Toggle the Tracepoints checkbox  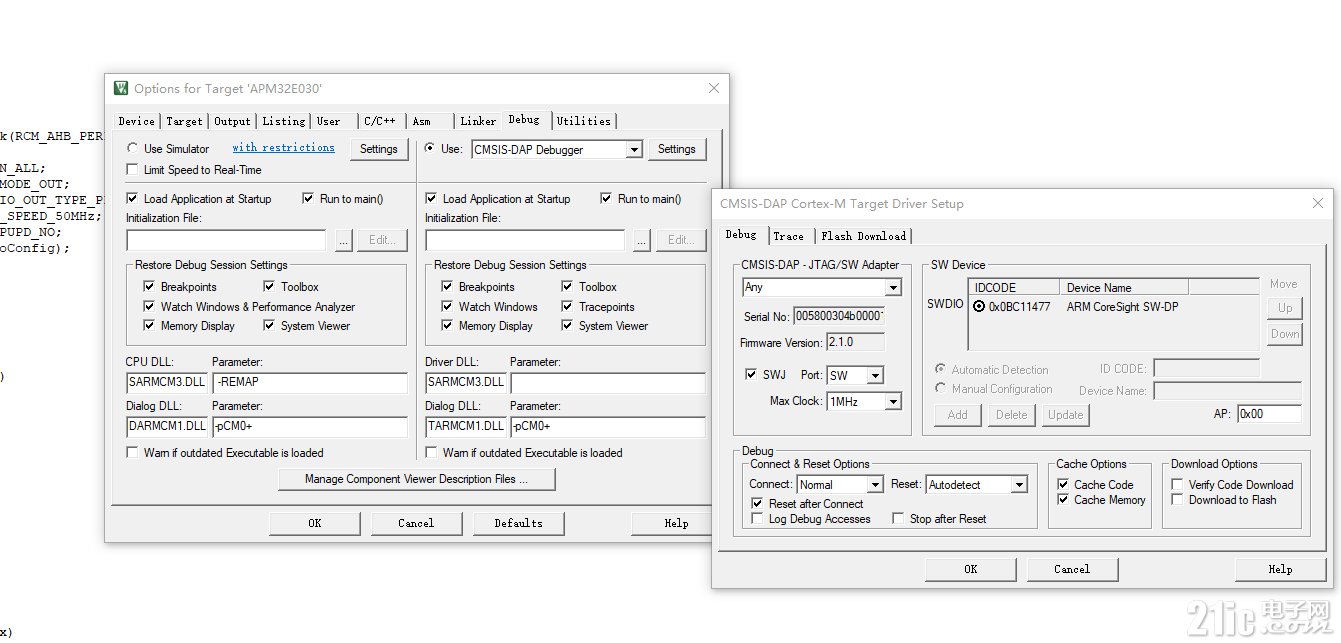[x=568, y=307]
